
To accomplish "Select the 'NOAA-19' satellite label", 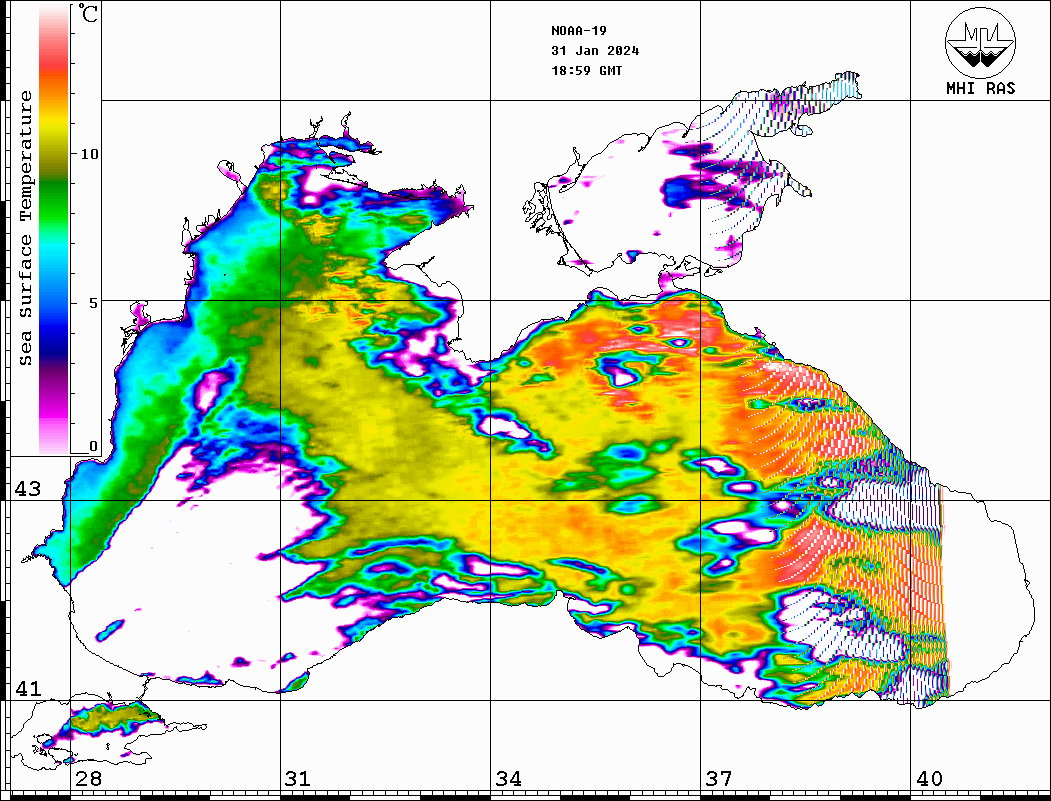I will [x=578, y=31].
